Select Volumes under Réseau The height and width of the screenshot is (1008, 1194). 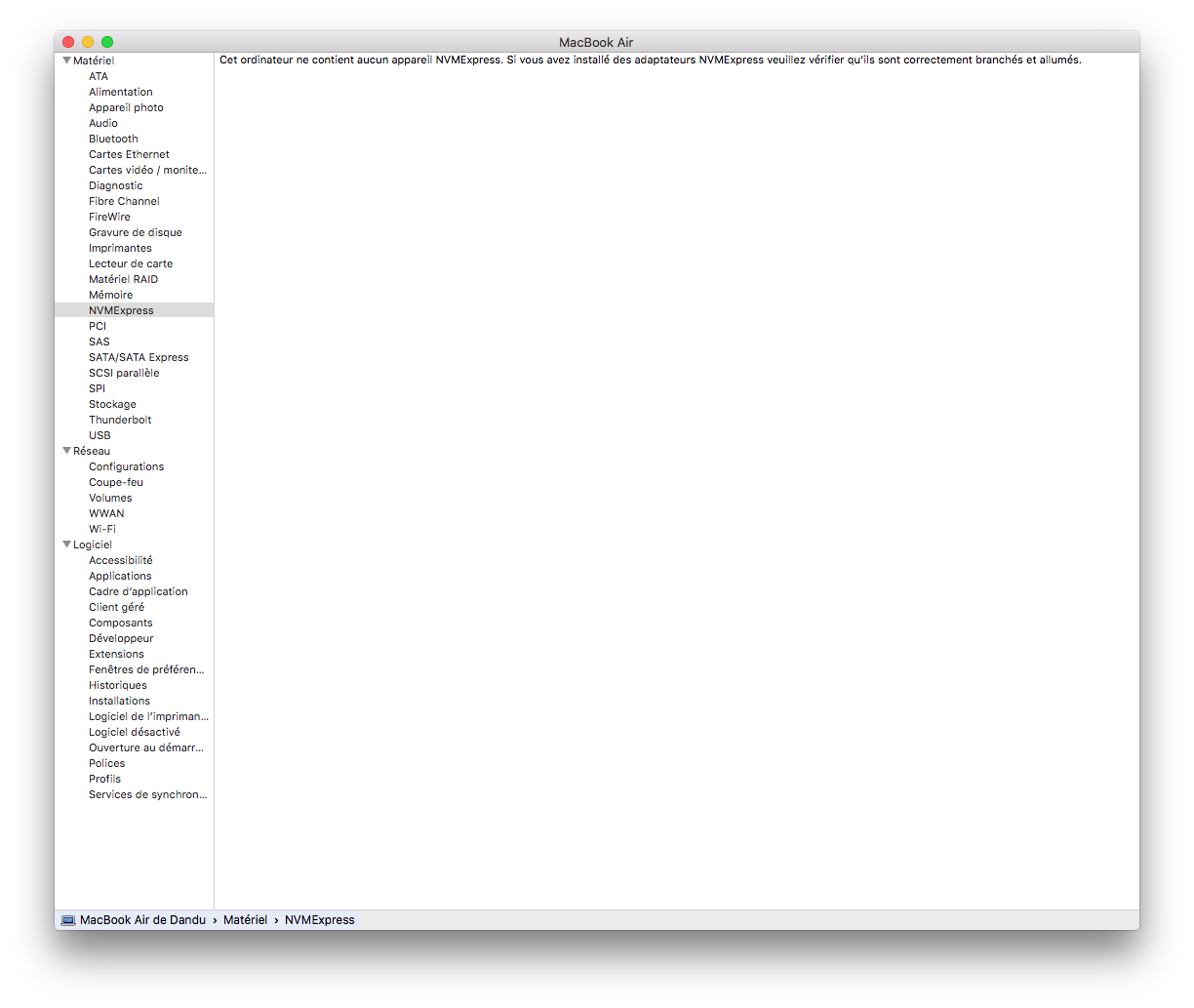tap(110, 498)
